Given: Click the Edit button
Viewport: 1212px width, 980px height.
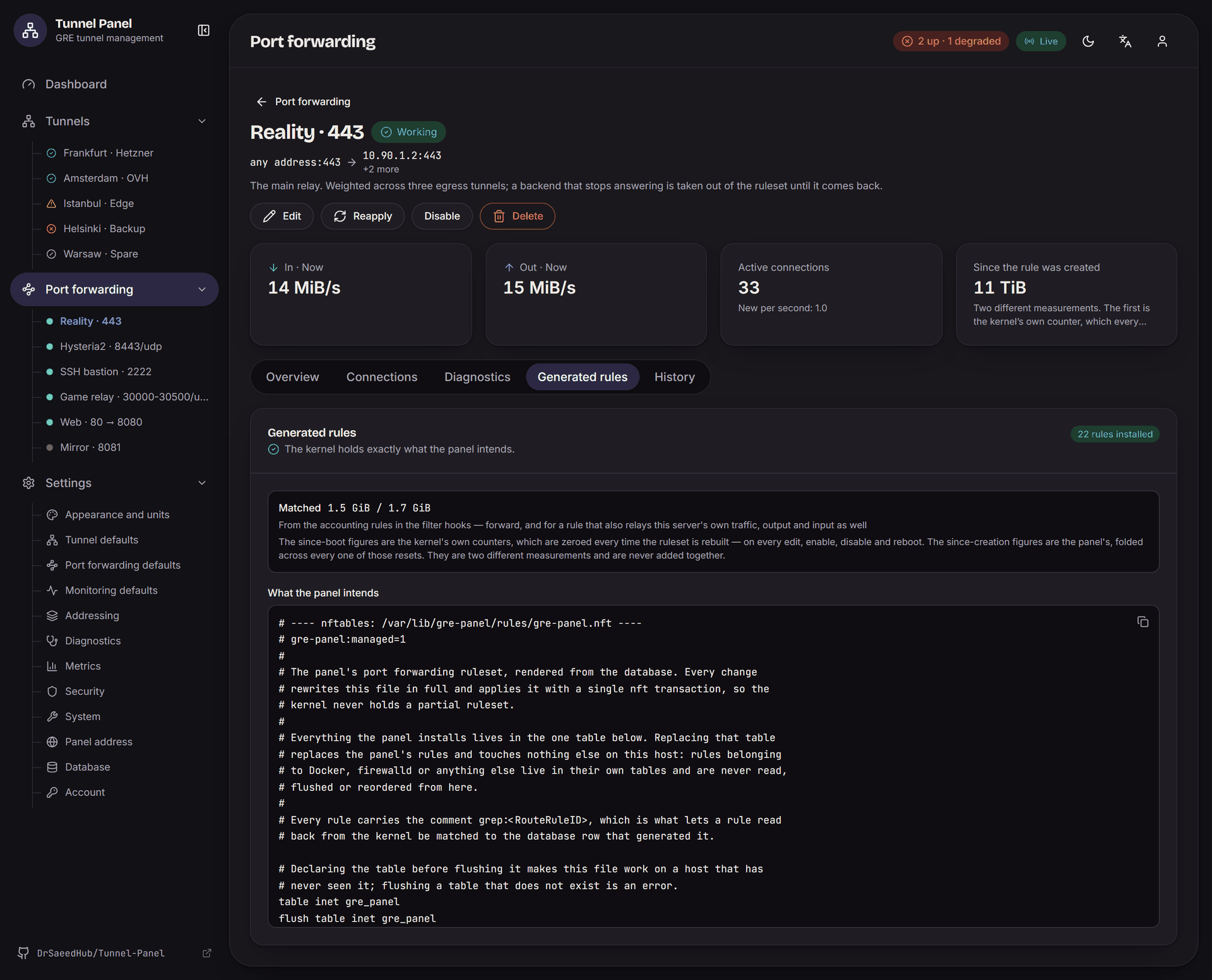Looking at the screenshot, I should point(282,216).
